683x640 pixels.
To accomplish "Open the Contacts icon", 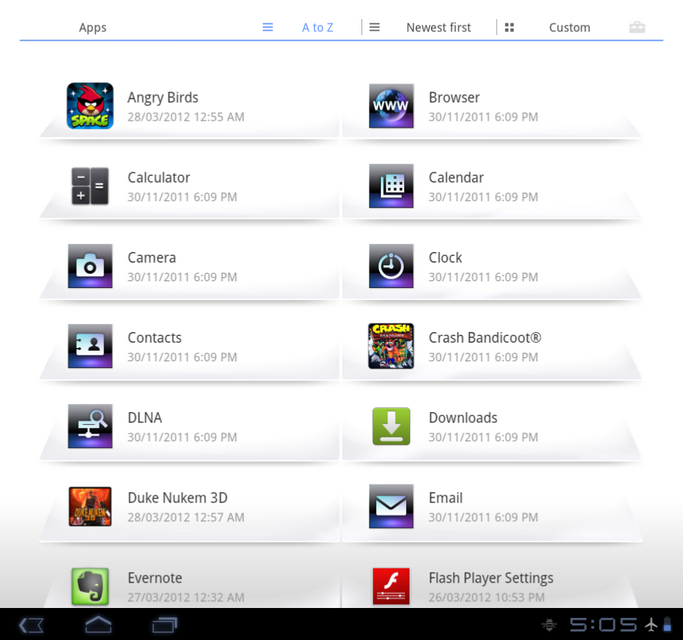I will coord(90,346).
